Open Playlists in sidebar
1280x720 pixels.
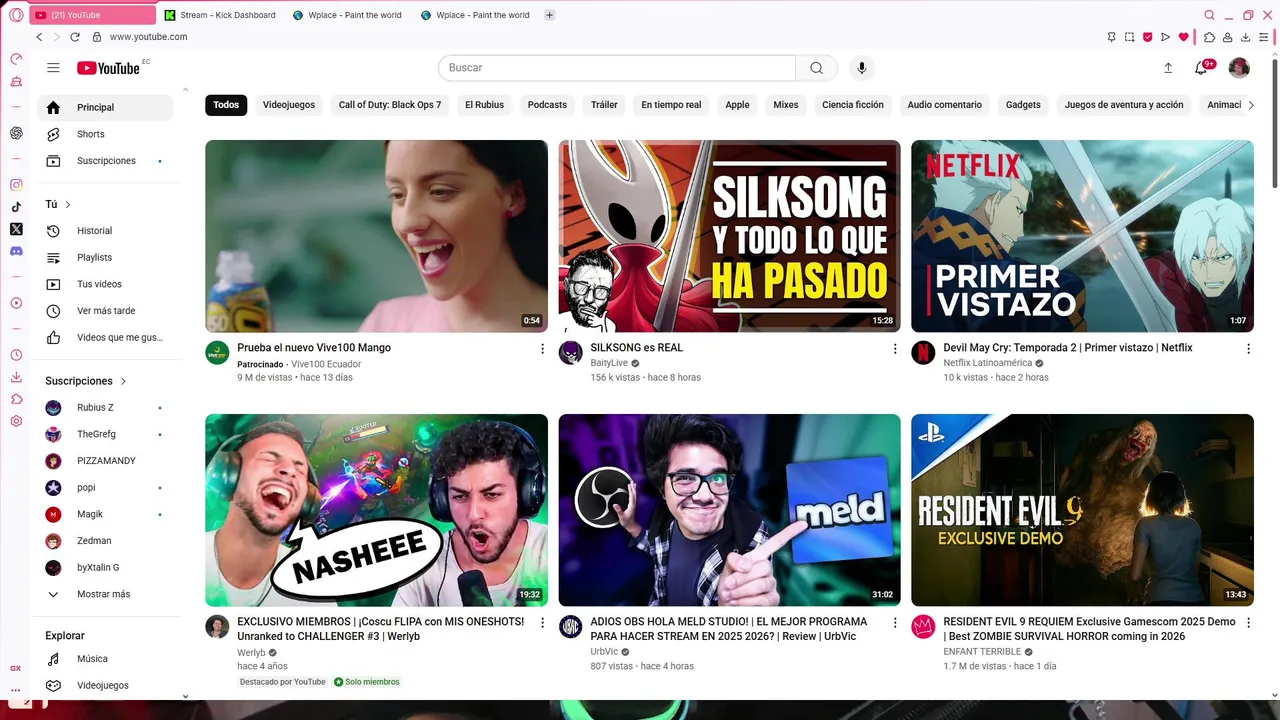coord(105,258)
